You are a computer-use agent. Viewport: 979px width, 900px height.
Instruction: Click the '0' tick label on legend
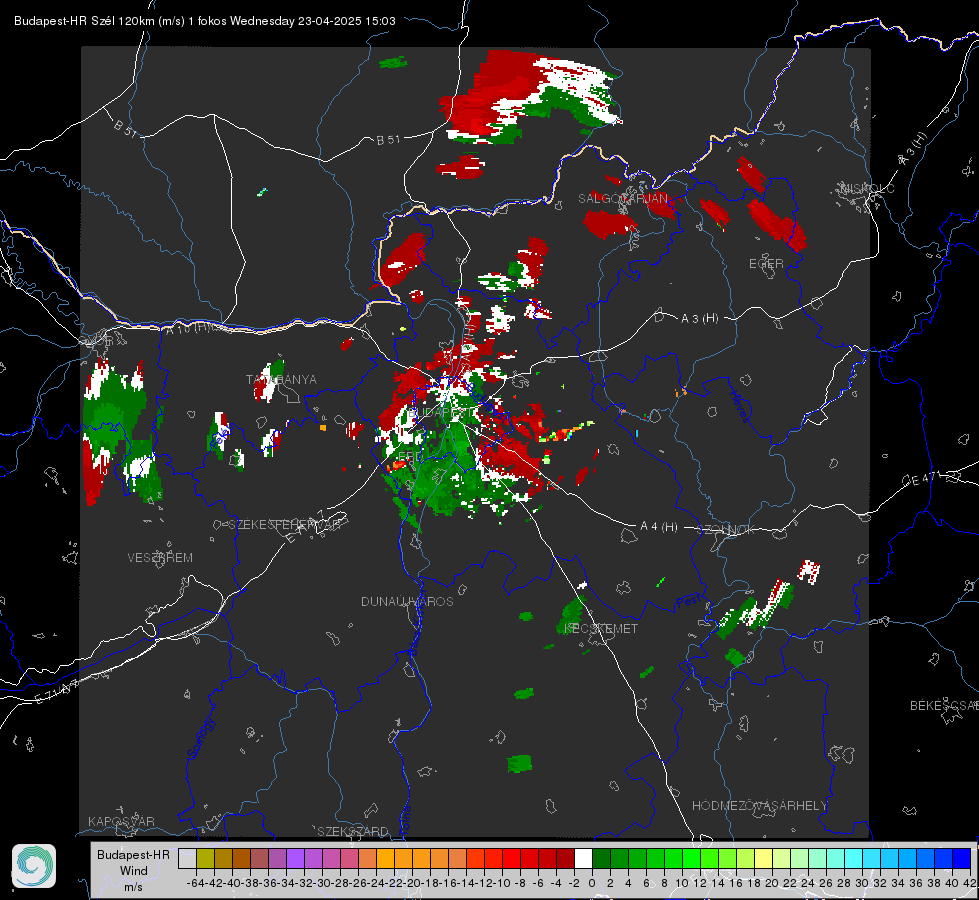point(593,883)
